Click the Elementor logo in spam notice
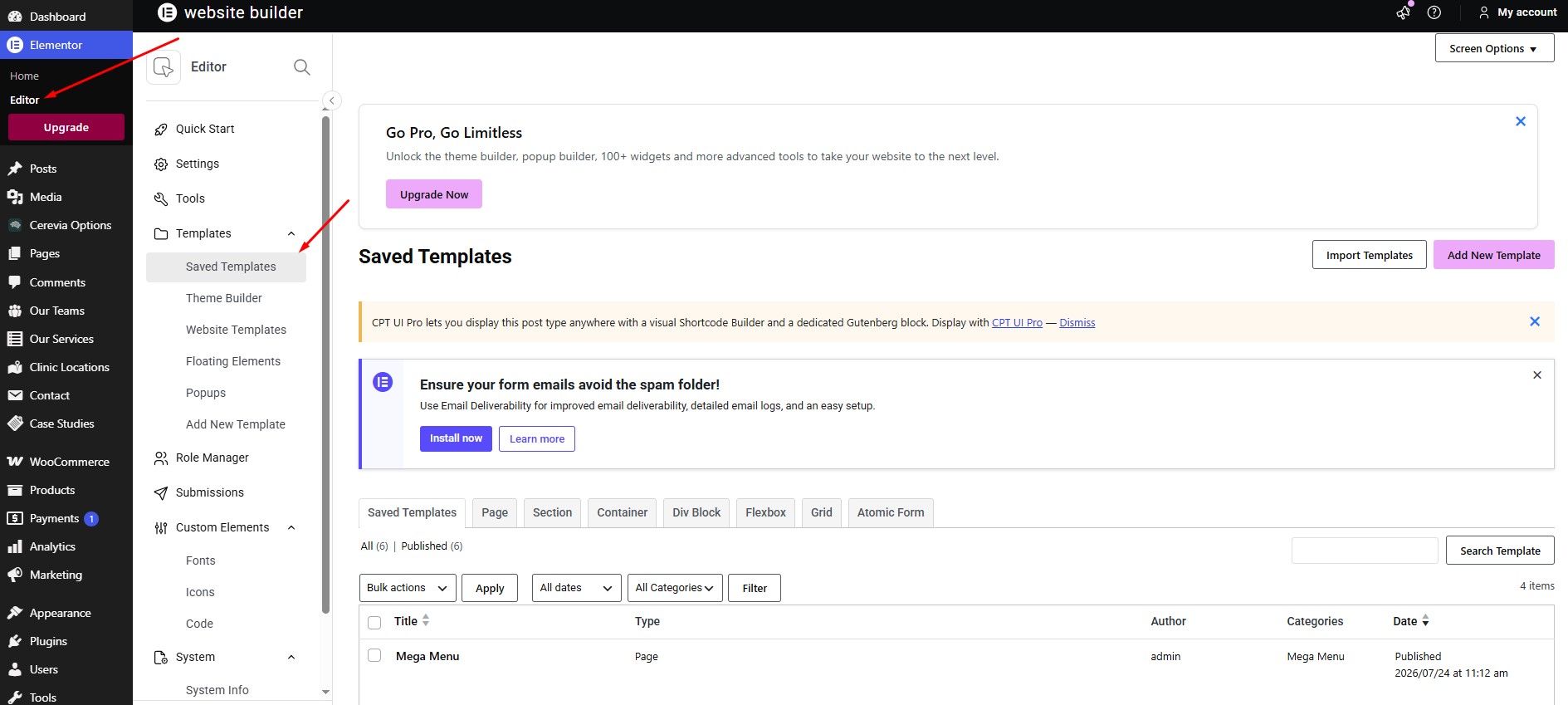This screenshot has height=705, width=1568. tap(383, 382)
